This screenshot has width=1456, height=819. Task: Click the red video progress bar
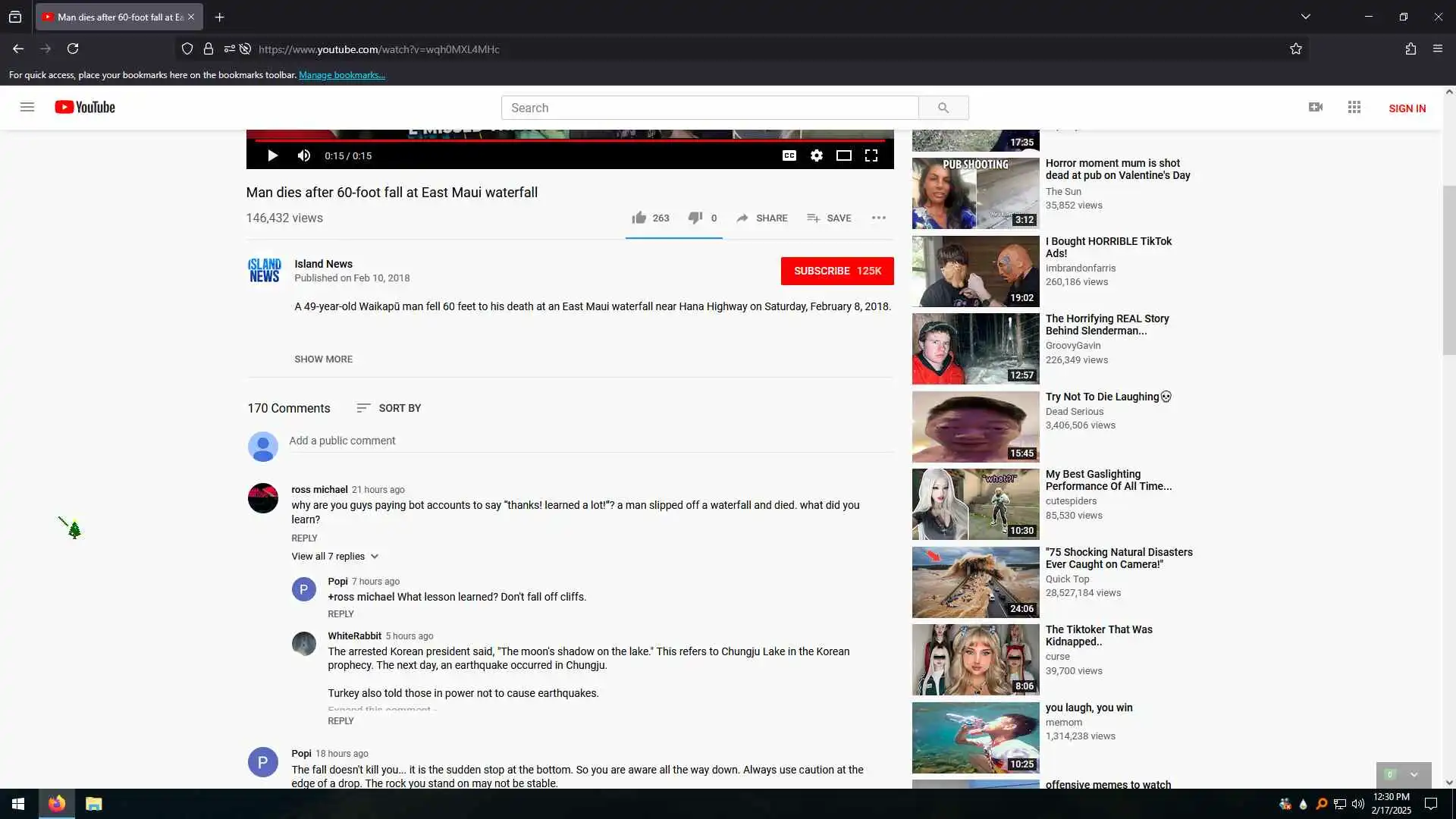[x=569, y=140]
